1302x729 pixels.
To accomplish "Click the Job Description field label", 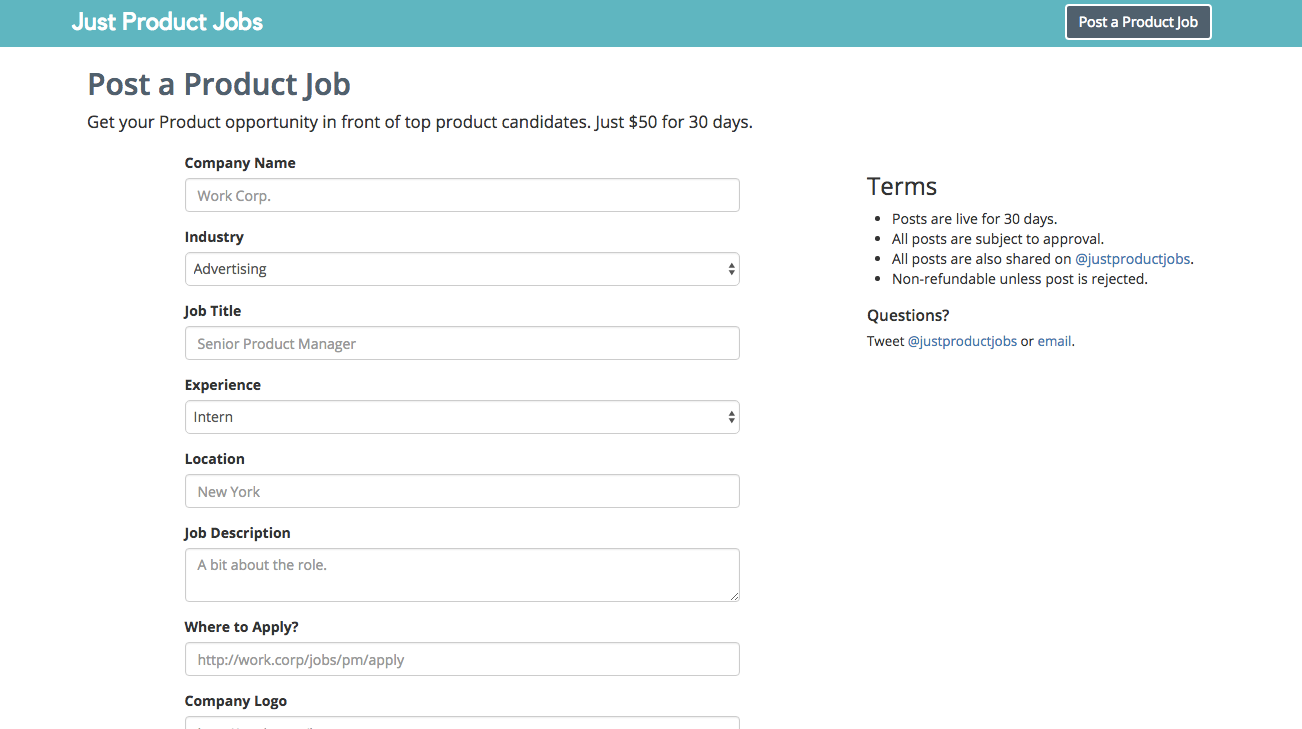I will [x=238, y=533].
